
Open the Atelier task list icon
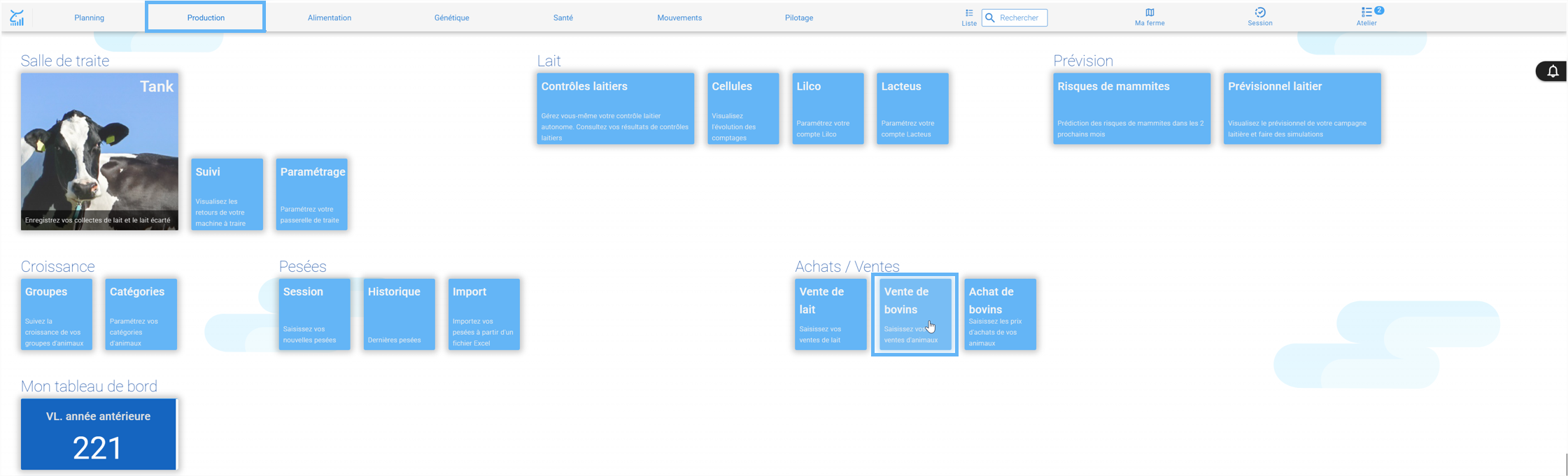pyautogui.click(x=1366, y=13)
